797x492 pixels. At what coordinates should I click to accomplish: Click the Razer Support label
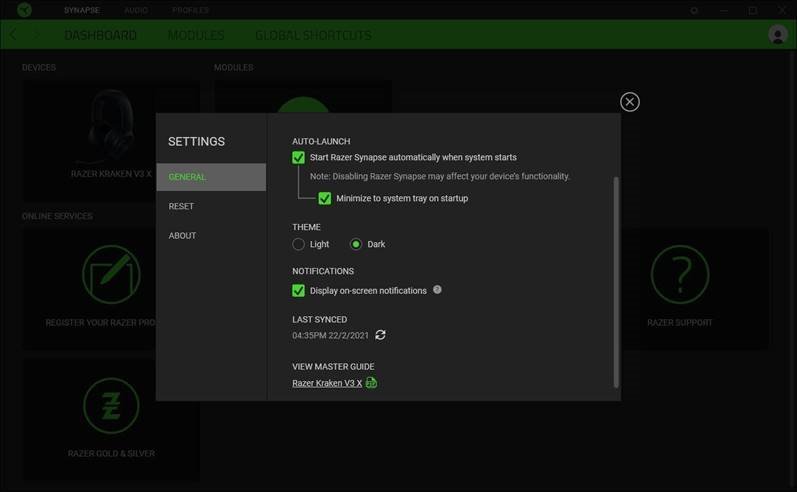pos(680,323)
